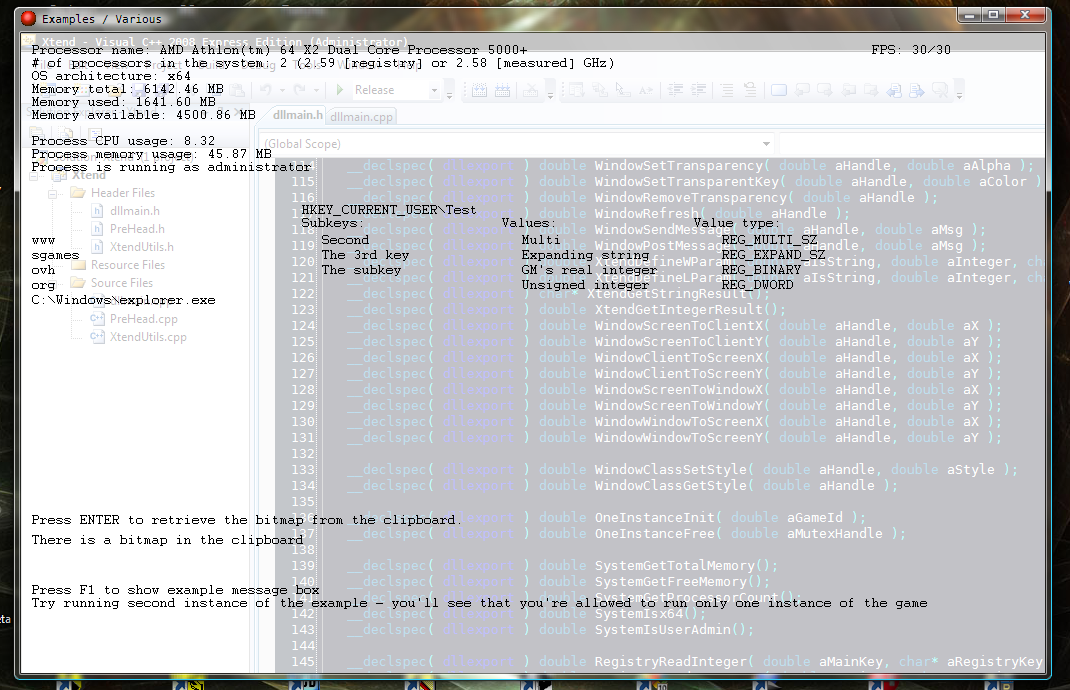This screenshot has height=690, width=1070.
Task: Click the red ball icon in the title bar
Action: pyautogui.click(x=29, y=18)
